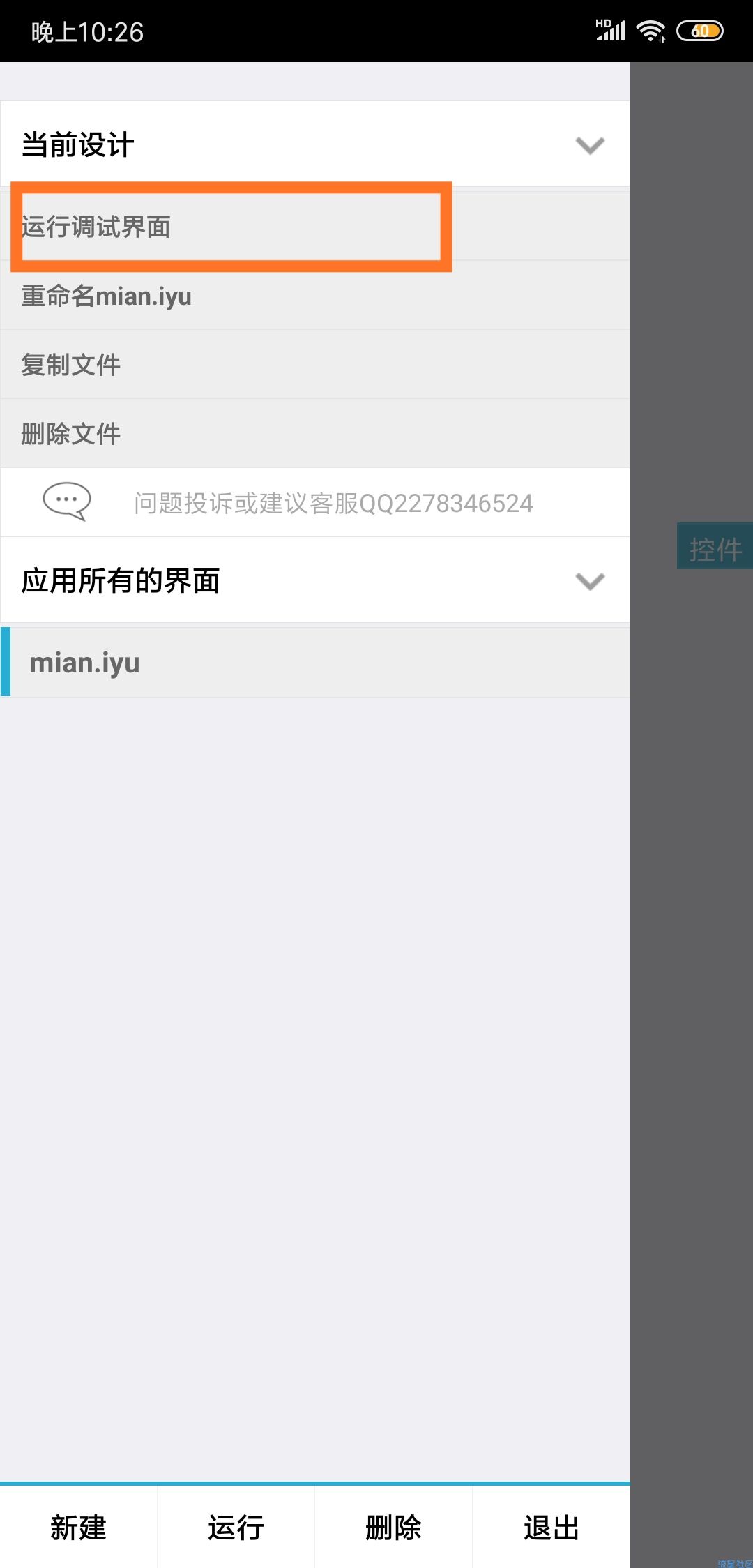Tap the Wi-Fi status icon
This screenshot has width=753, height=1568.
tap(651, 31)
